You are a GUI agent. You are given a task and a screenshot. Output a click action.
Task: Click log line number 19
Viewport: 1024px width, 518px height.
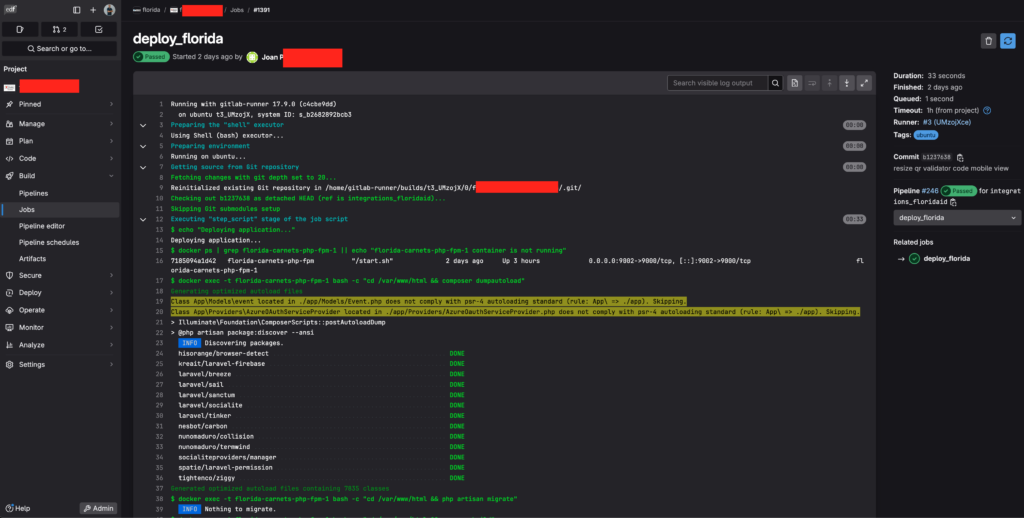pyautogui.click(x=159, y=302)
